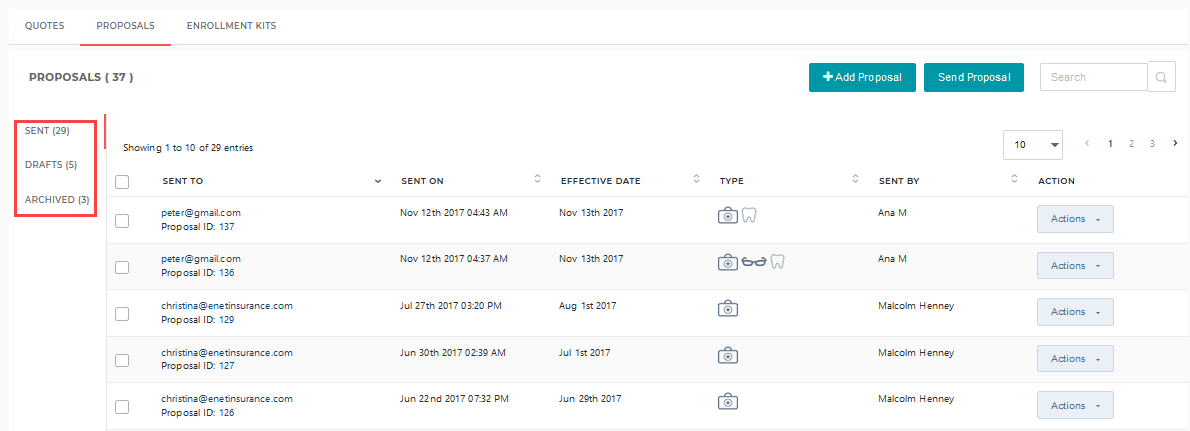Screen dimensions: 1190x431
Task: Click medical kit icon for Proposal ID 136
Action: (x=728, y=263)
